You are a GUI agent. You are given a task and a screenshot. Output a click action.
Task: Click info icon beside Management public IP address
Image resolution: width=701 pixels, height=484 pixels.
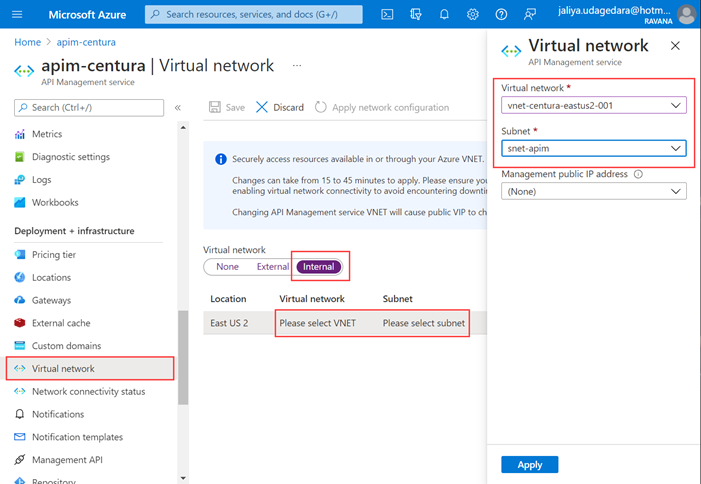(x=638, y=174)
